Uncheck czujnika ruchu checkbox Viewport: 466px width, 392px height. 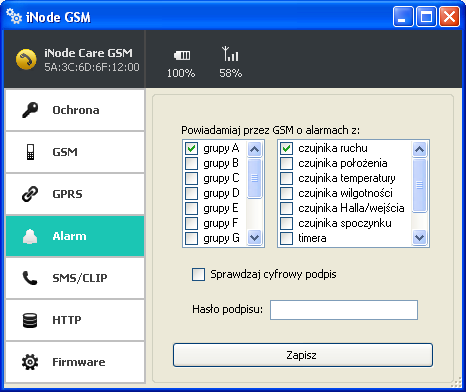point(286,148)
